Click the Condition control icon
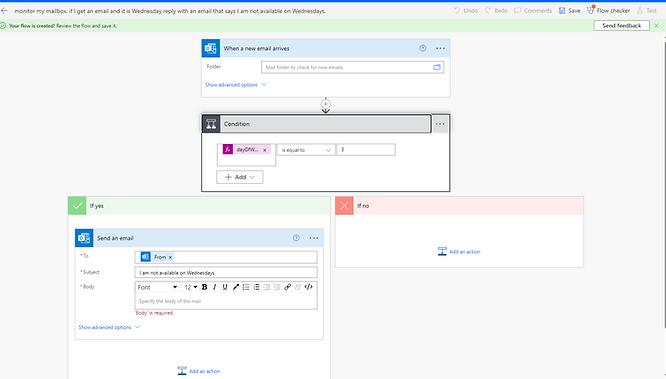The height and width of the screenshot is (379, 666). 211,124
